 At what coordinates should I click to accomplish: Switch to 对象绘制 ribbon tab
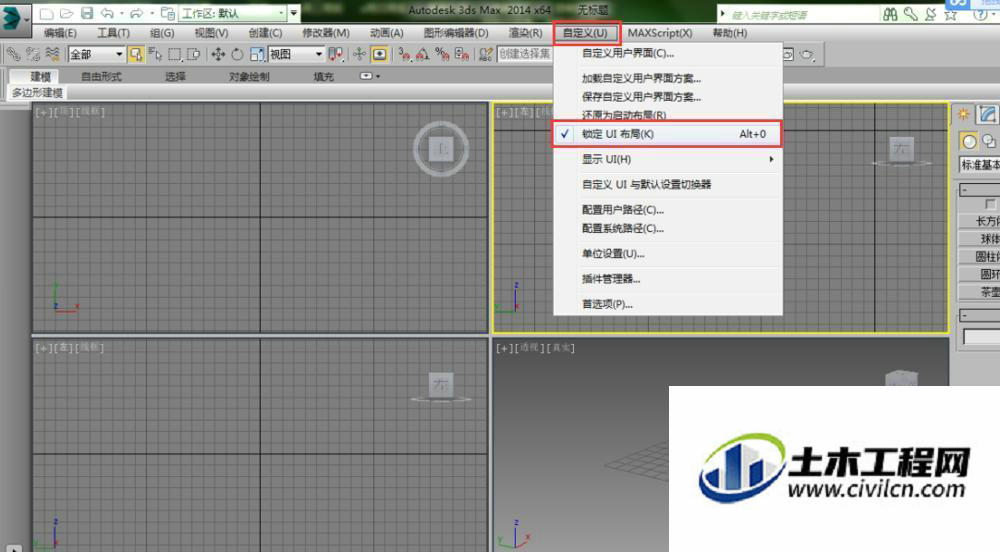249,76
